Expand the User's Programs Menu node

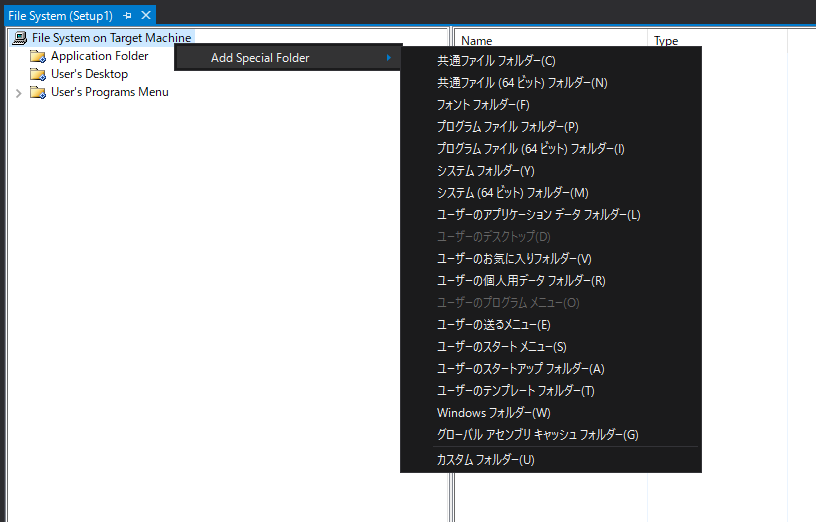coord(19,93)
